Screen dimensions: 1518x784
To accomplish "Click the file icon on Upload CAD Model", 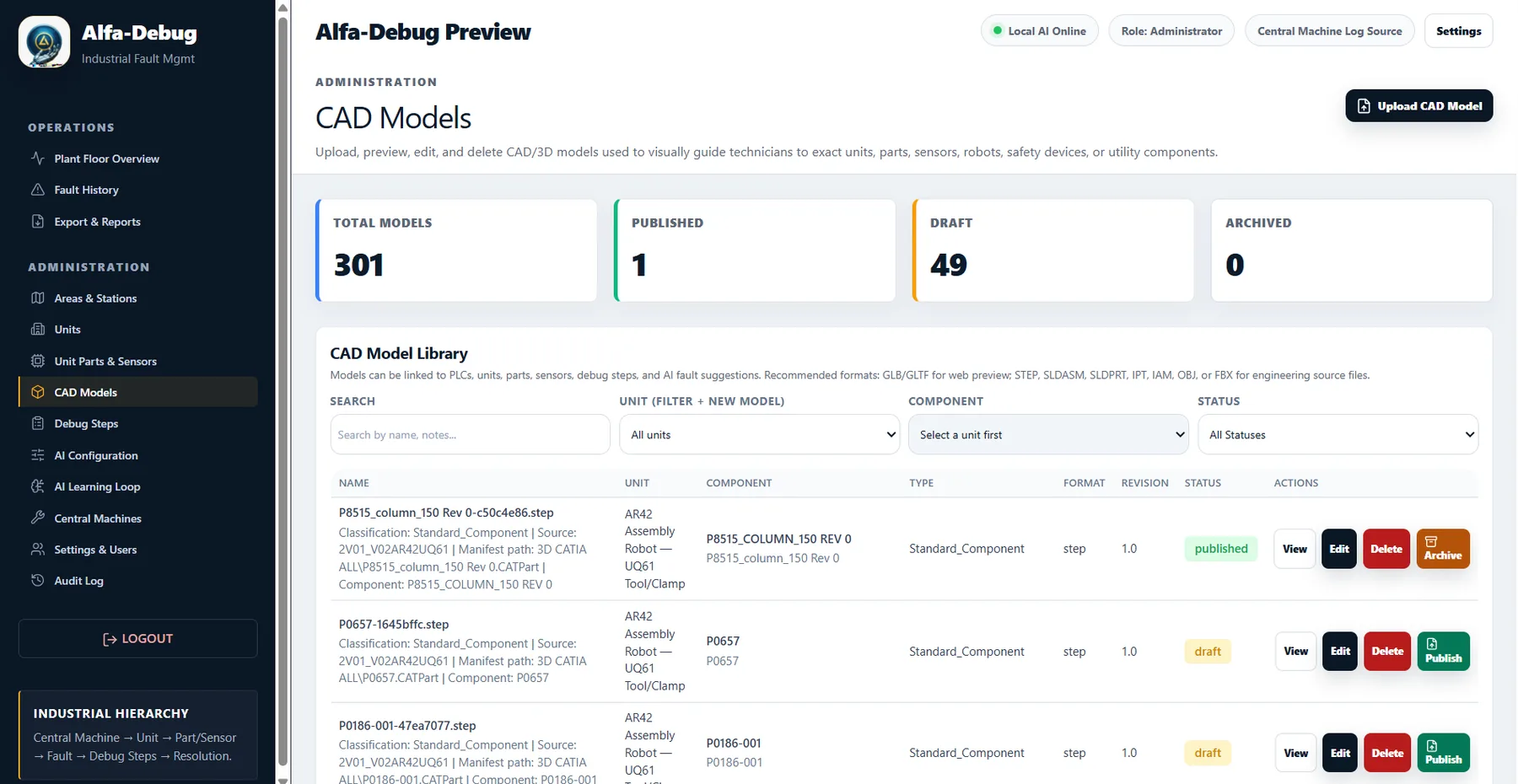I will (1364, 106).
